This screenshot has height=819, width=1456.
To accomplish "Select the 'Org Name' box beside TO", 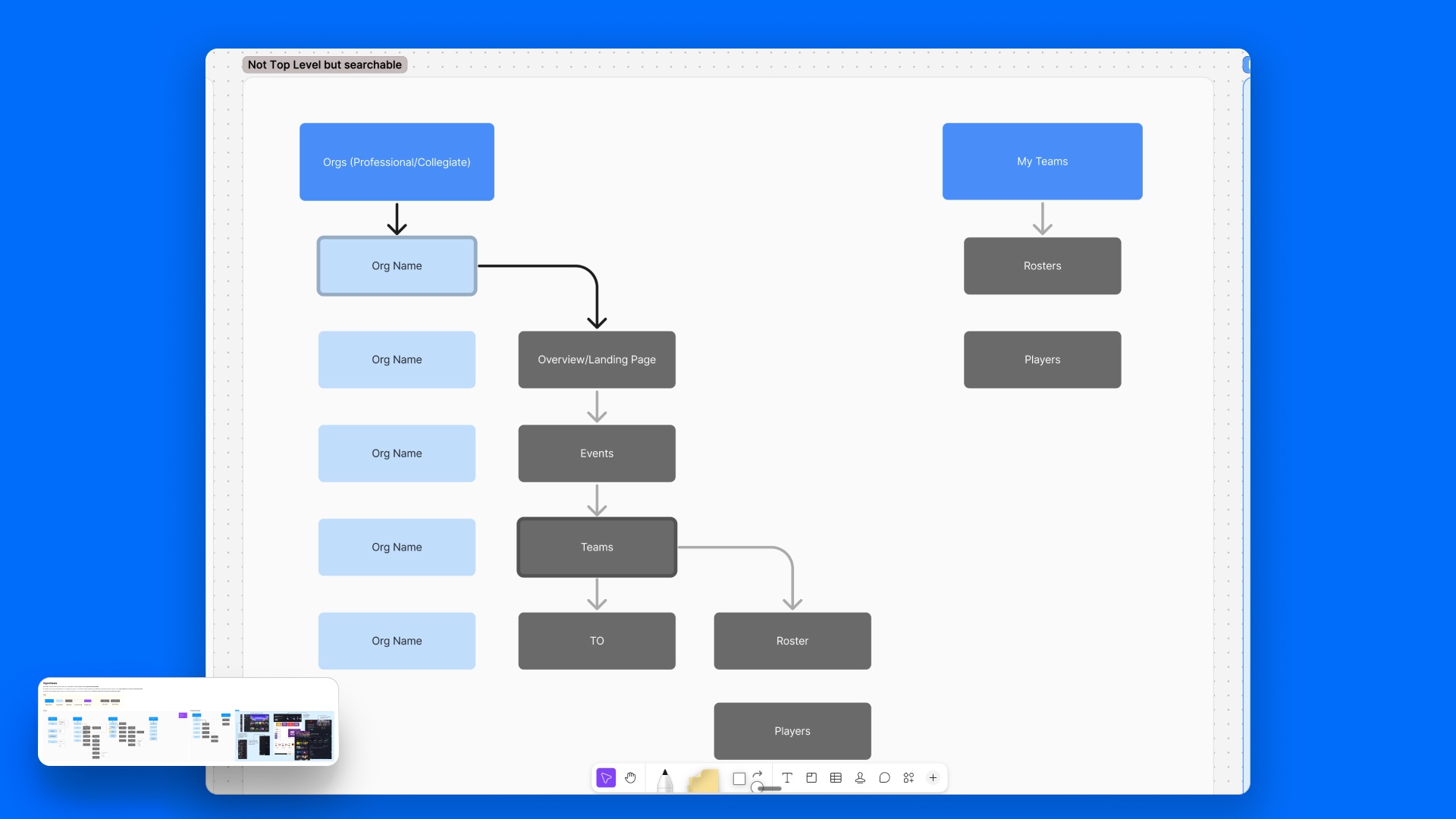I will (397, 642).
